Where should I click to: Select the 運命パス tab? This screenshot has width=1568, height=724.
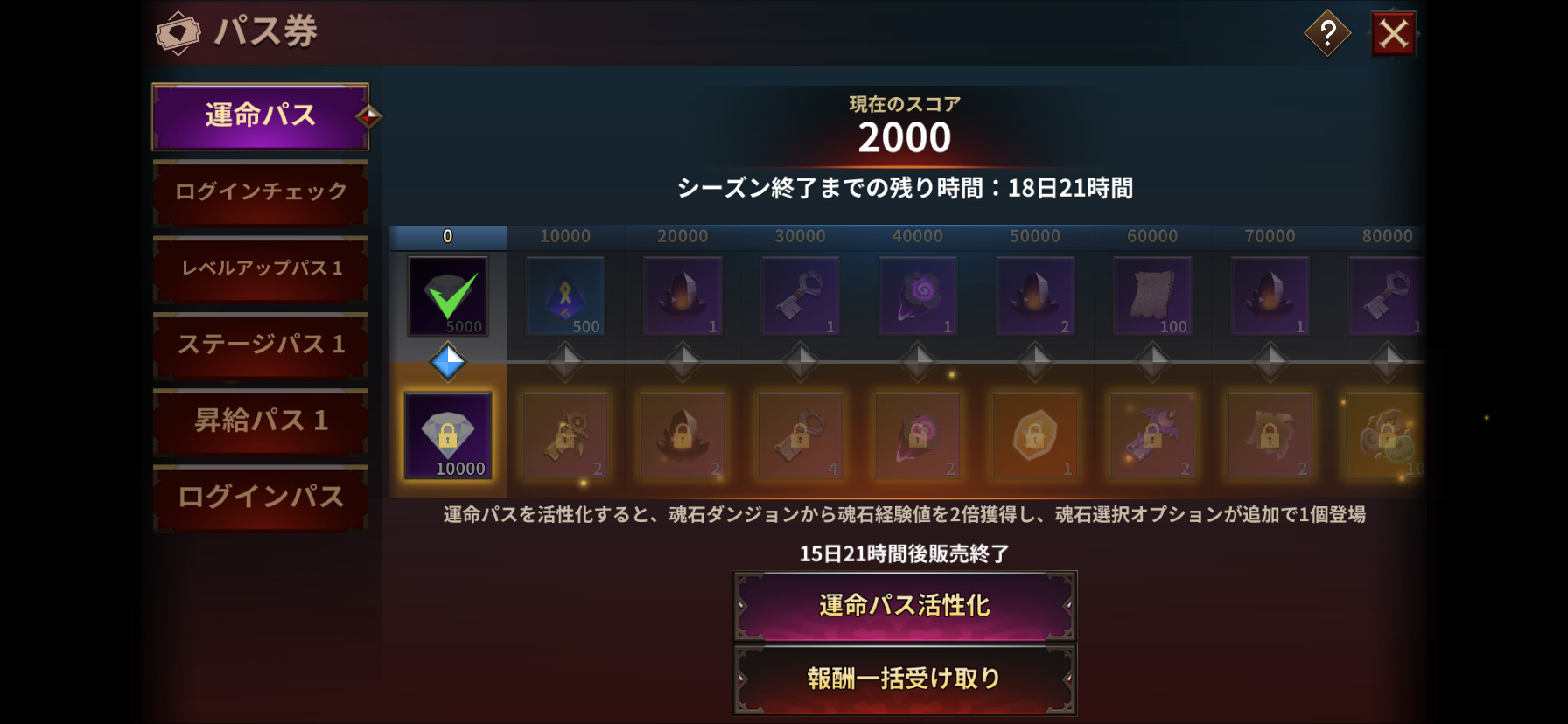pos(260,116)
